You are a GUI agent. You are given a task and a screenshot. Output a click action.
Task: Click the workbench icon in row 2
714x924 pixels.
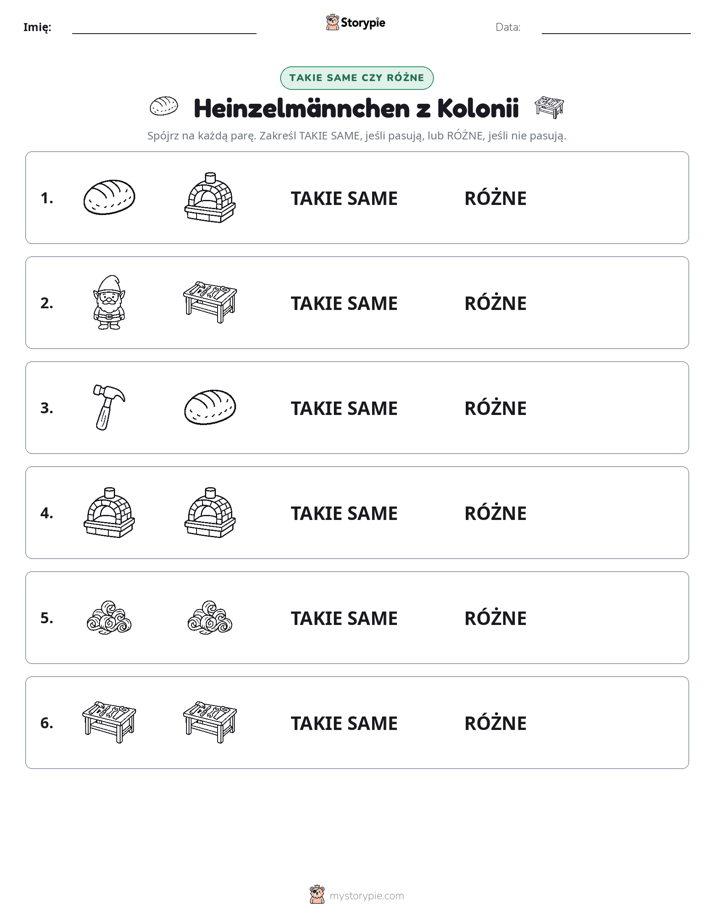click(210, 302)
